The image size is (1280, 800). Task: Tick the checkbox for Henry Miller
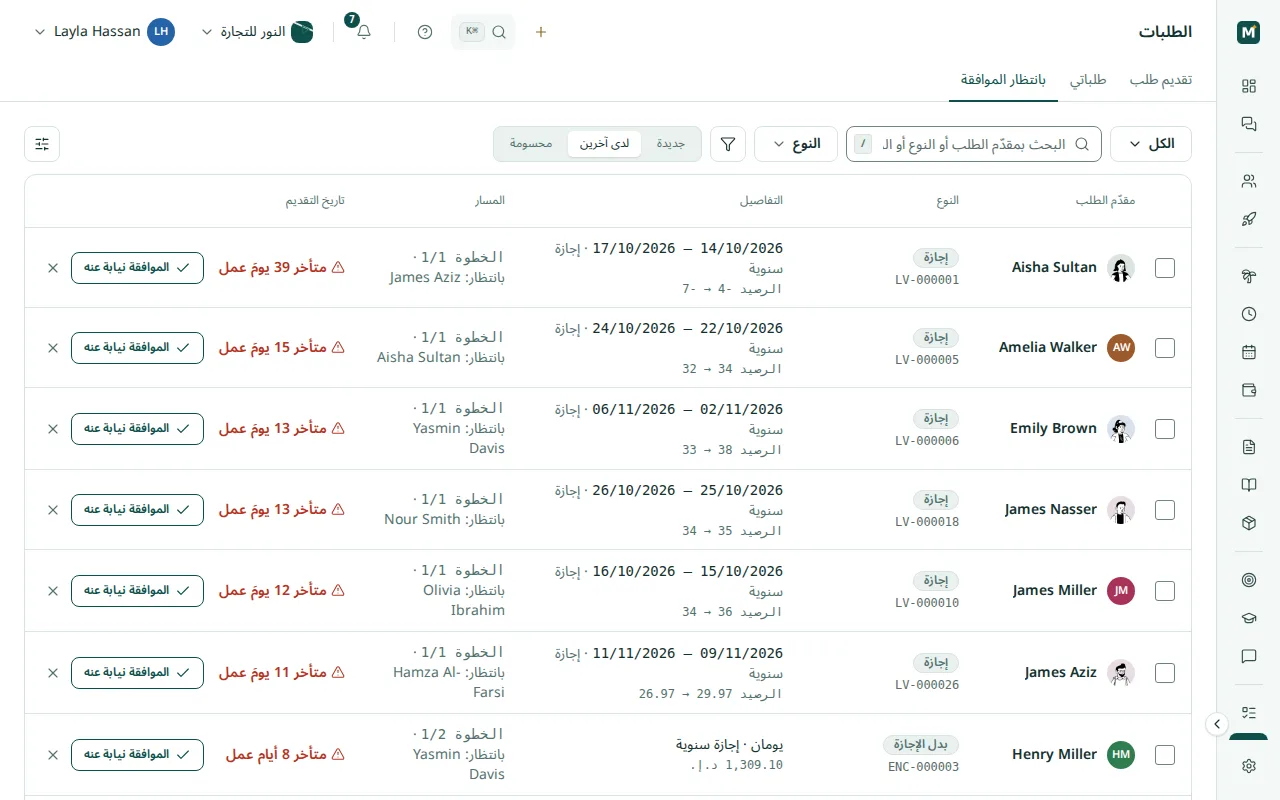(1165, 755)
